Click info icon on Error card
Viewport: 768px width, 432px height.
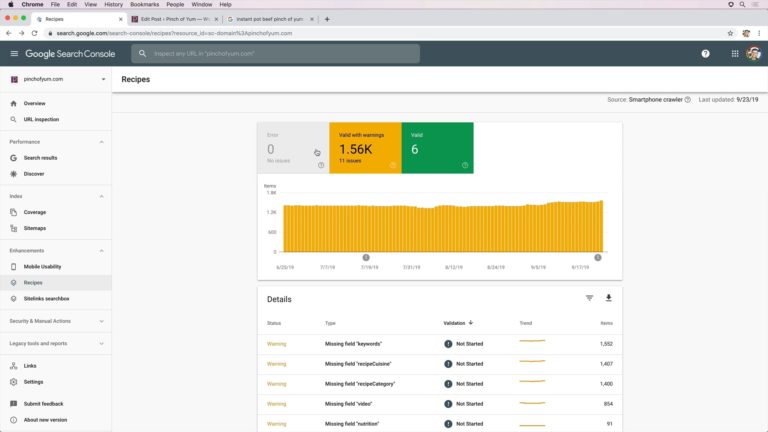coord(321,166)
